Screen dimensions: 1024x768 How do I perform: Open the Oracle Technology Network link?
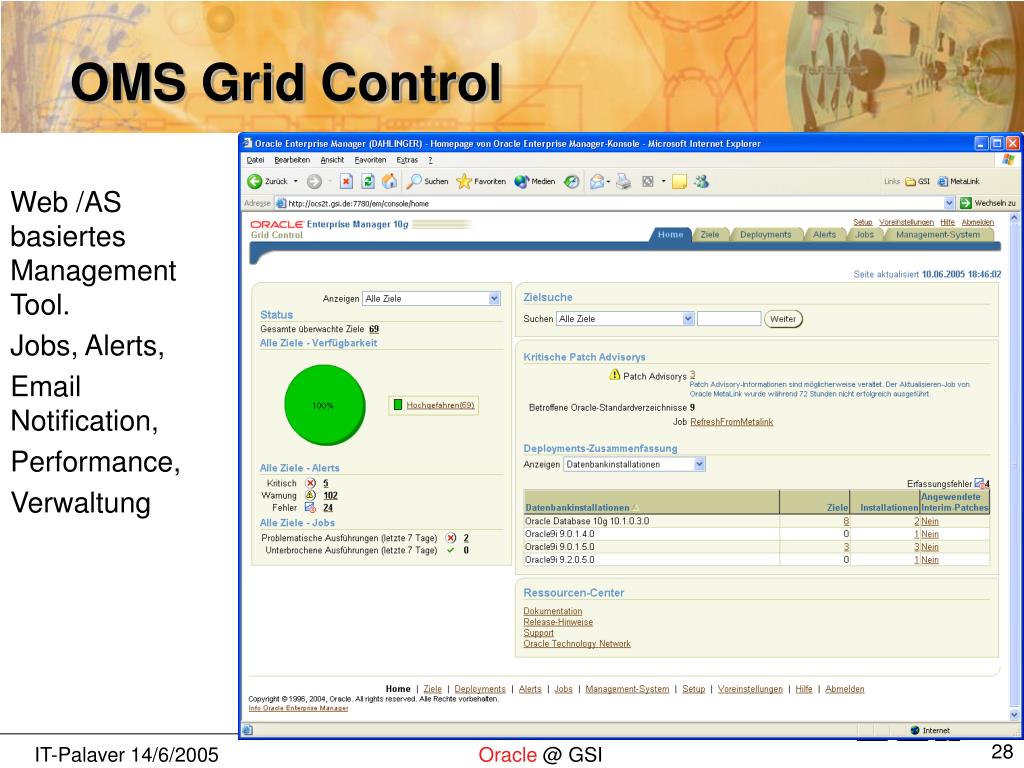[x=577, y=644]
